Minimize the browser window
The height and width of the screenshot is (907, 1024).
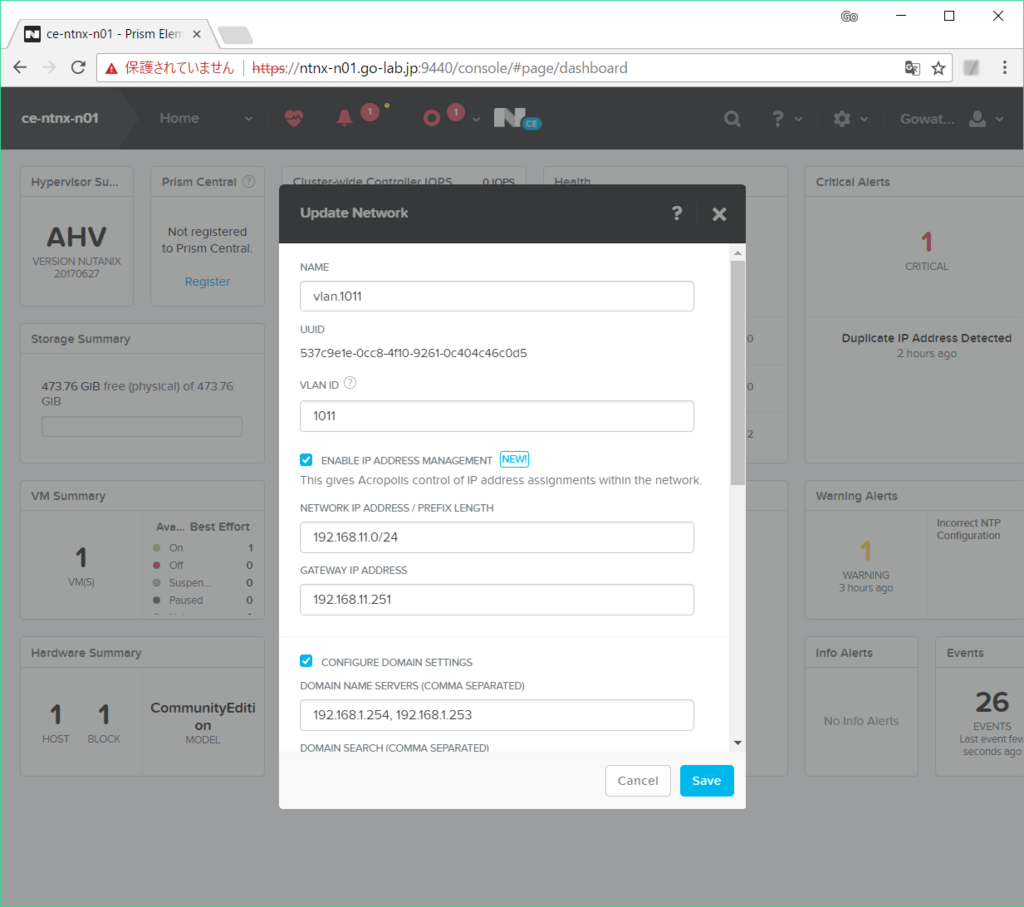(901, 16)
